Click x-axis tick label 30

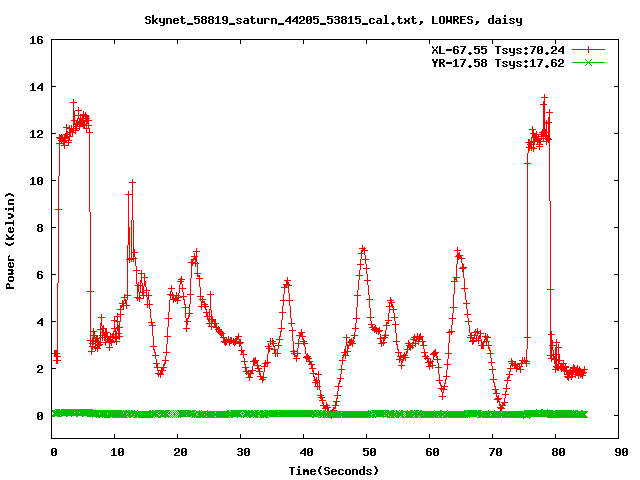coord(243,452)
